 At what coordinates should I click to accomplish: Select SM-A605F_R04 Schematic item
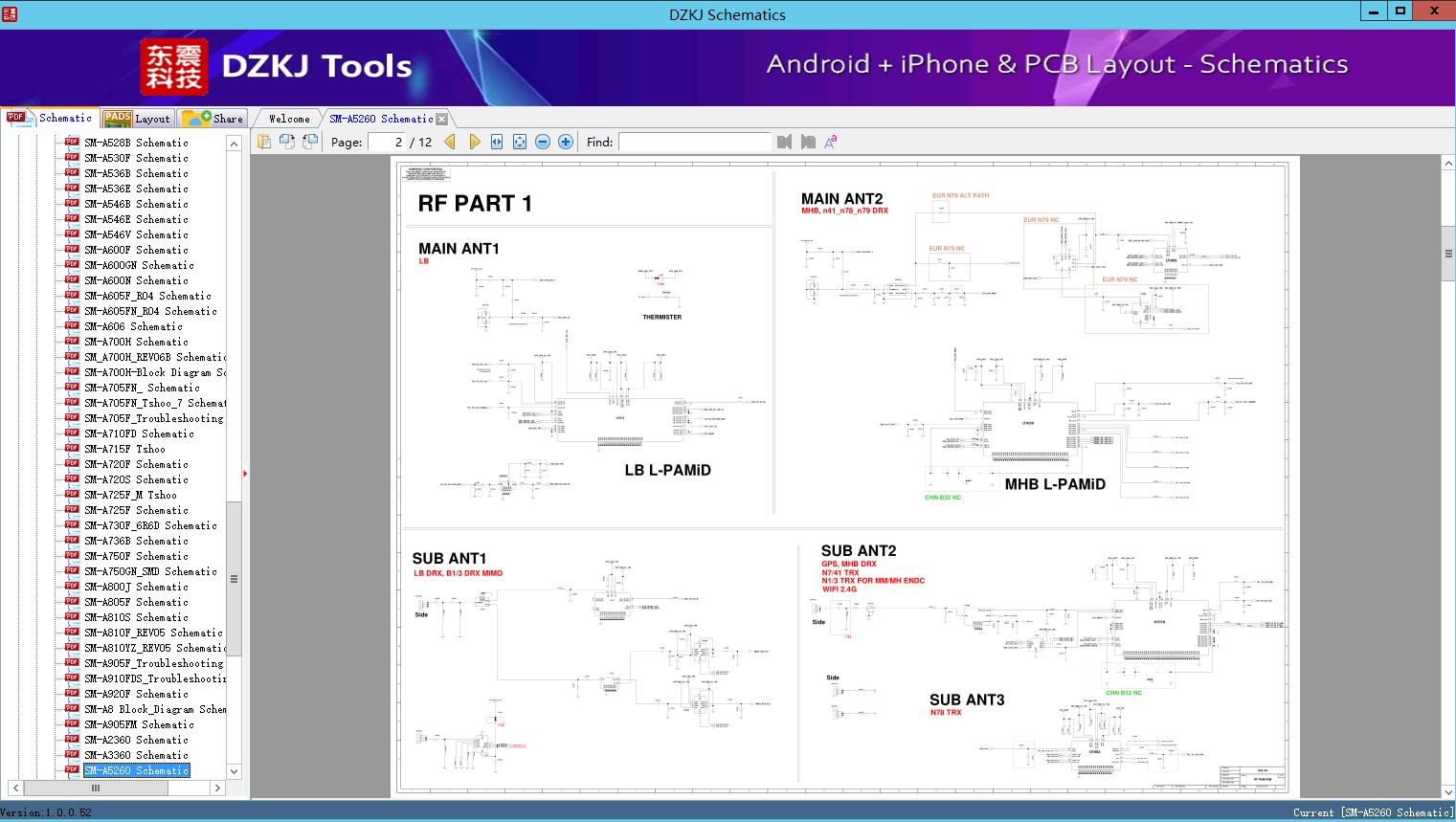tap(147, 296)
